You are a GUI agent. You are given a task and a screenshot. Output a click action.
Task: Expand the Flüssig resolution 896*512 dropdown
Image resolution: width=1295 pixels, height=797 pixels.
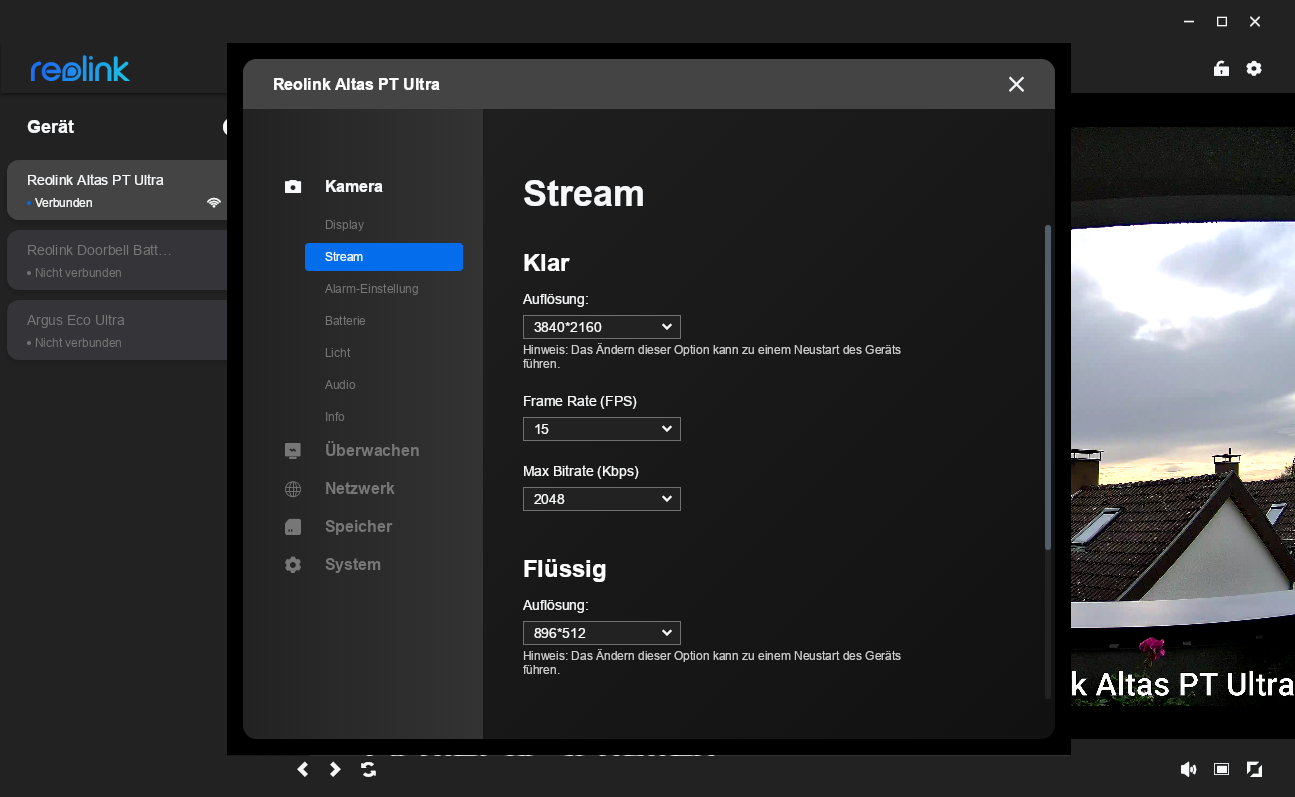click(601, 633)
